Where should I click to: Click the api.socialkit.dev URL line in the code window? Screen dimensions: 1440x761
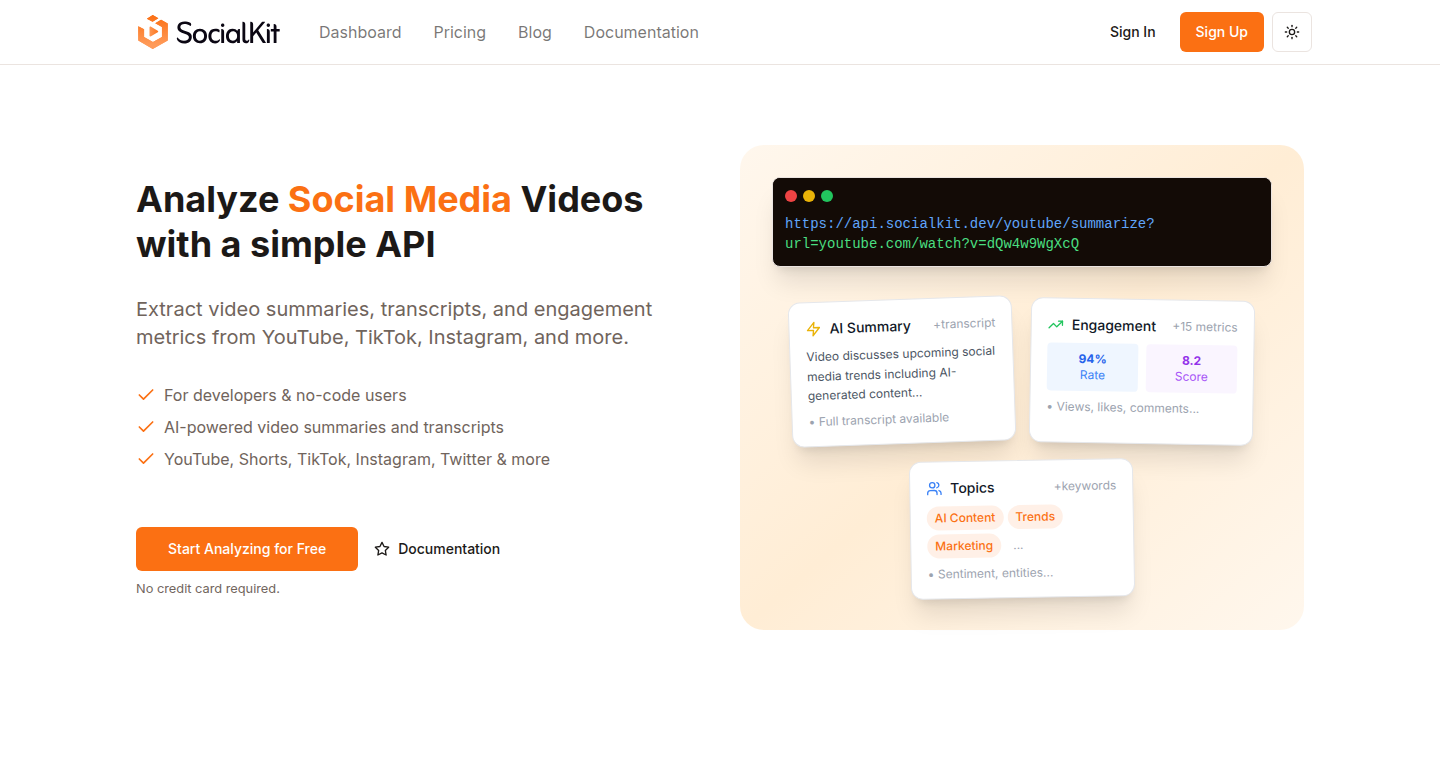[x=969, y=224]
